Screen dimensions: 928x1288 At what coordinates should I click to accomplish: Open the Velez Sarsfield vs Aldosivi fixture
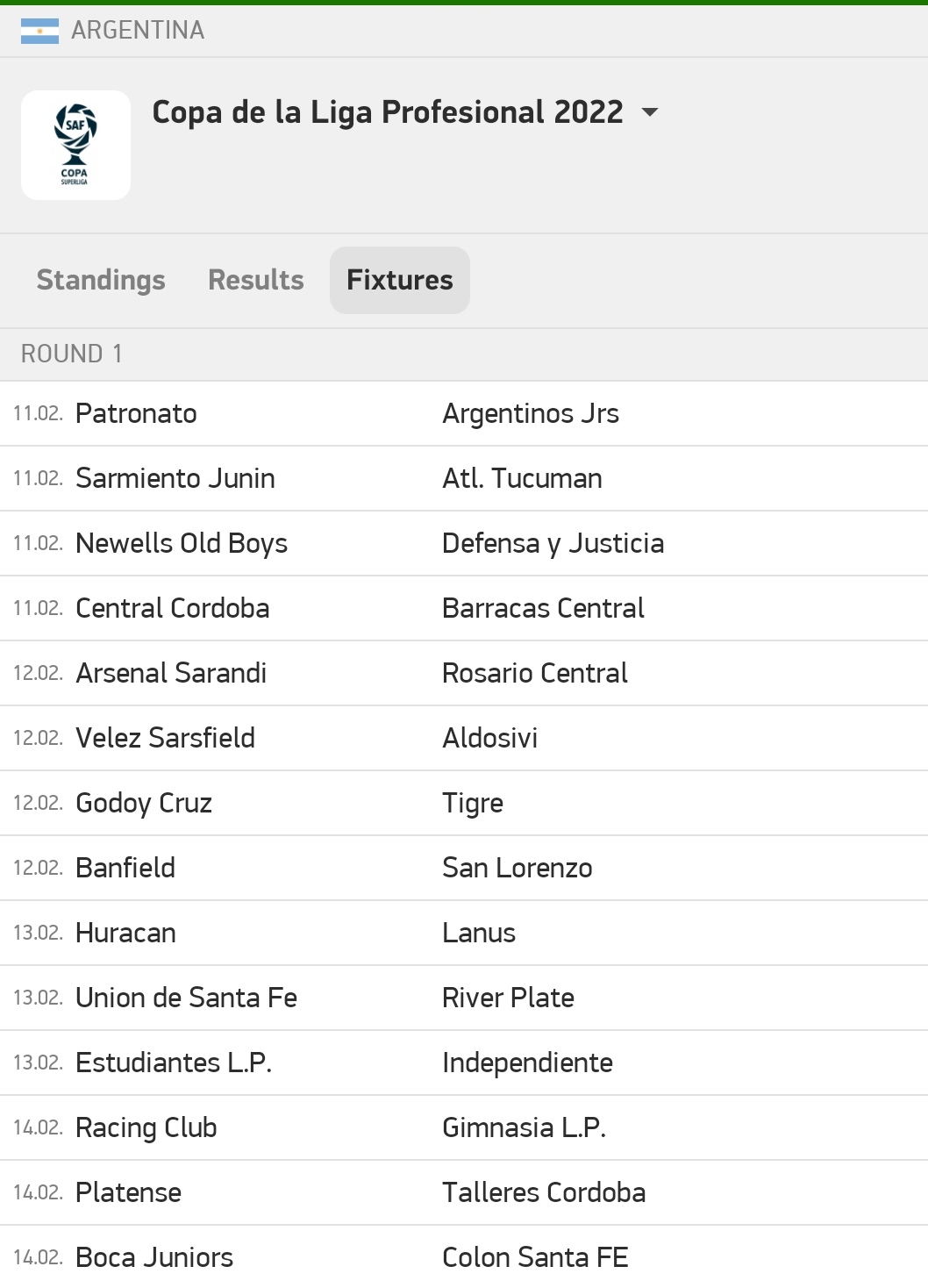[464, 738]
